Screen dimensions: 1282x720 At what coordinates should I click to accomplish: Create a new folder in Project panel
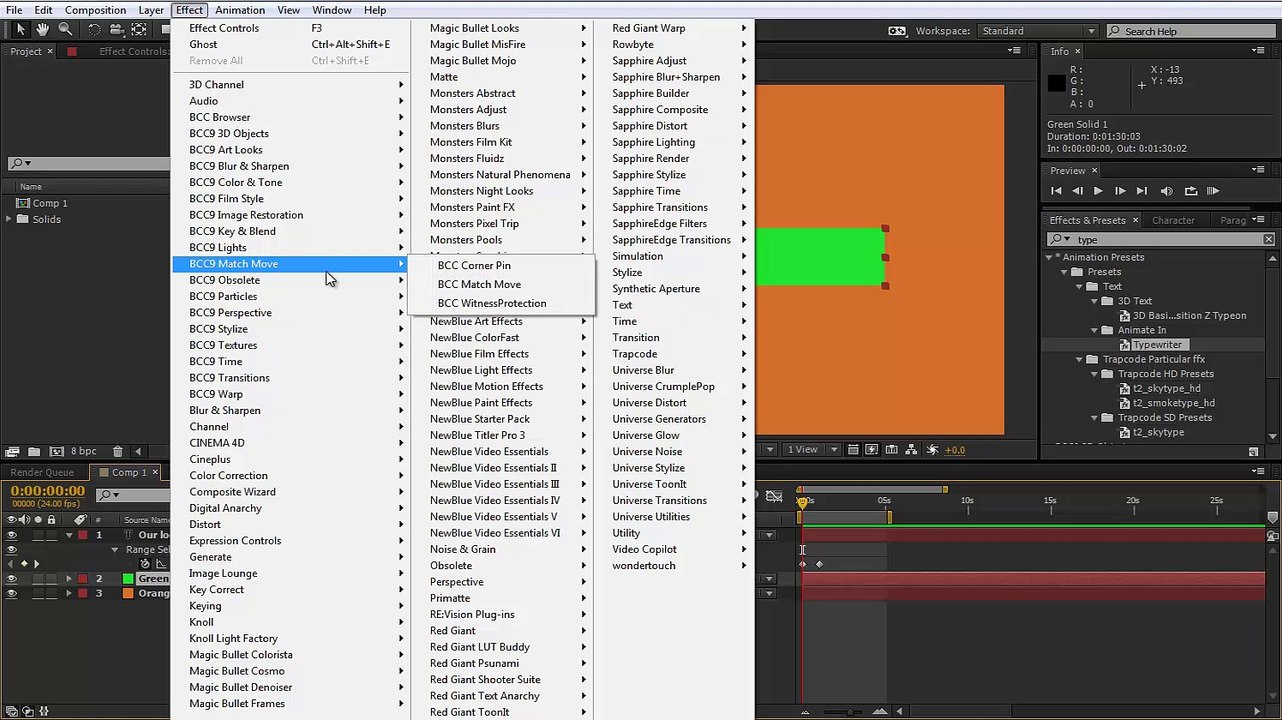click(34, 452)
